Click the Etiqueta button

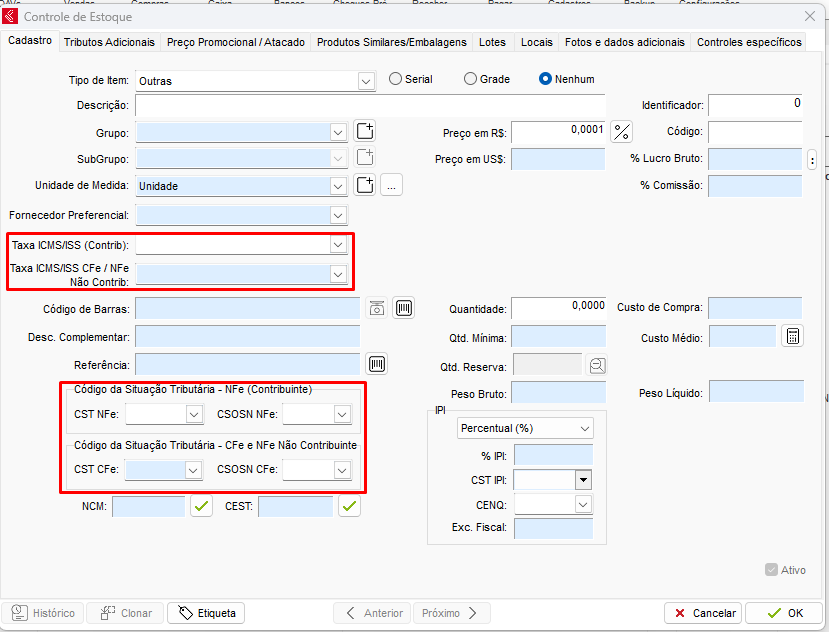click(206, 613)
